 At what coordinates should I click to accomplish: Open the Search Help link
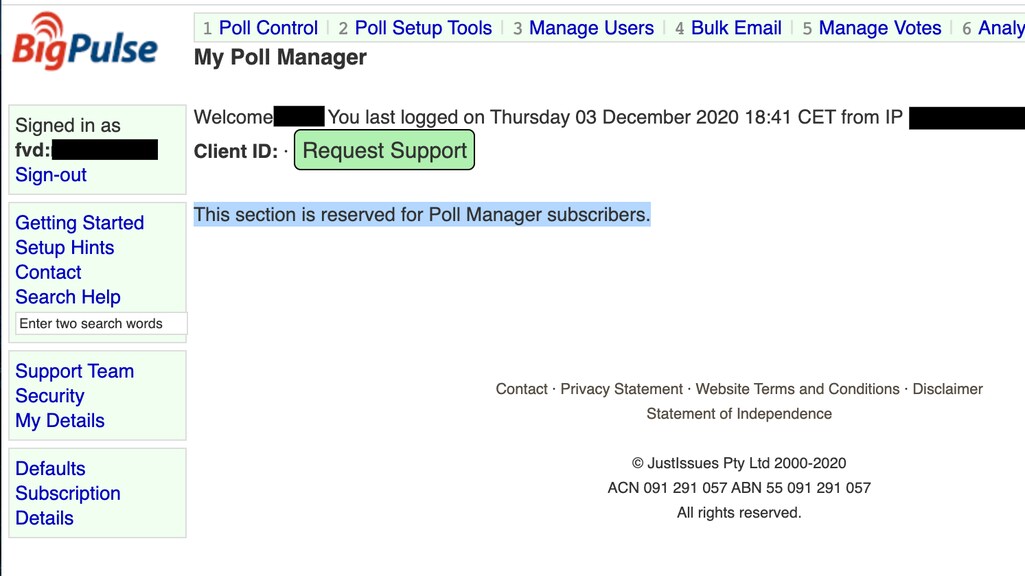point(68,297)
